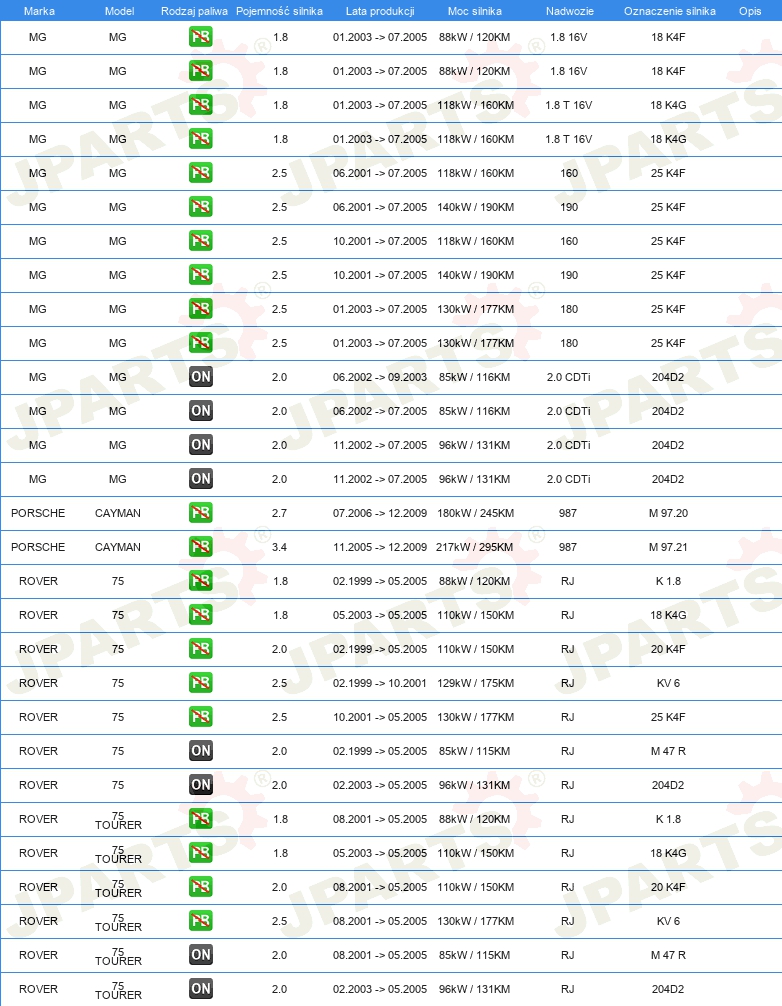Click 75 TOURER model cell in the KV 6 row

pos(118,921)
